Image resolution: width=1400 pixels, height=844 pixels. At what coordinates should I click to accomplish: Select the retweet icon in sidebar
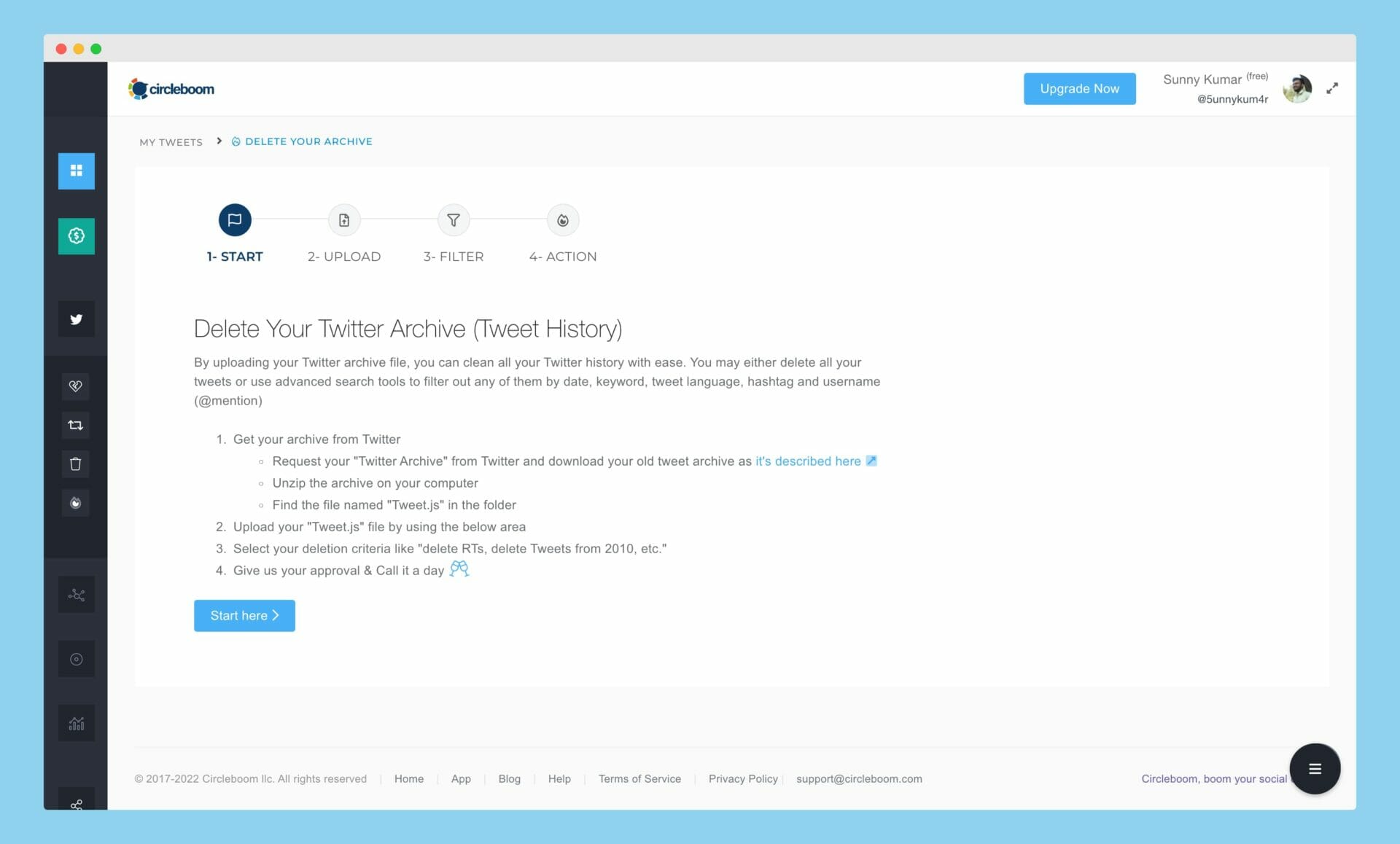(x=76, y=425)
